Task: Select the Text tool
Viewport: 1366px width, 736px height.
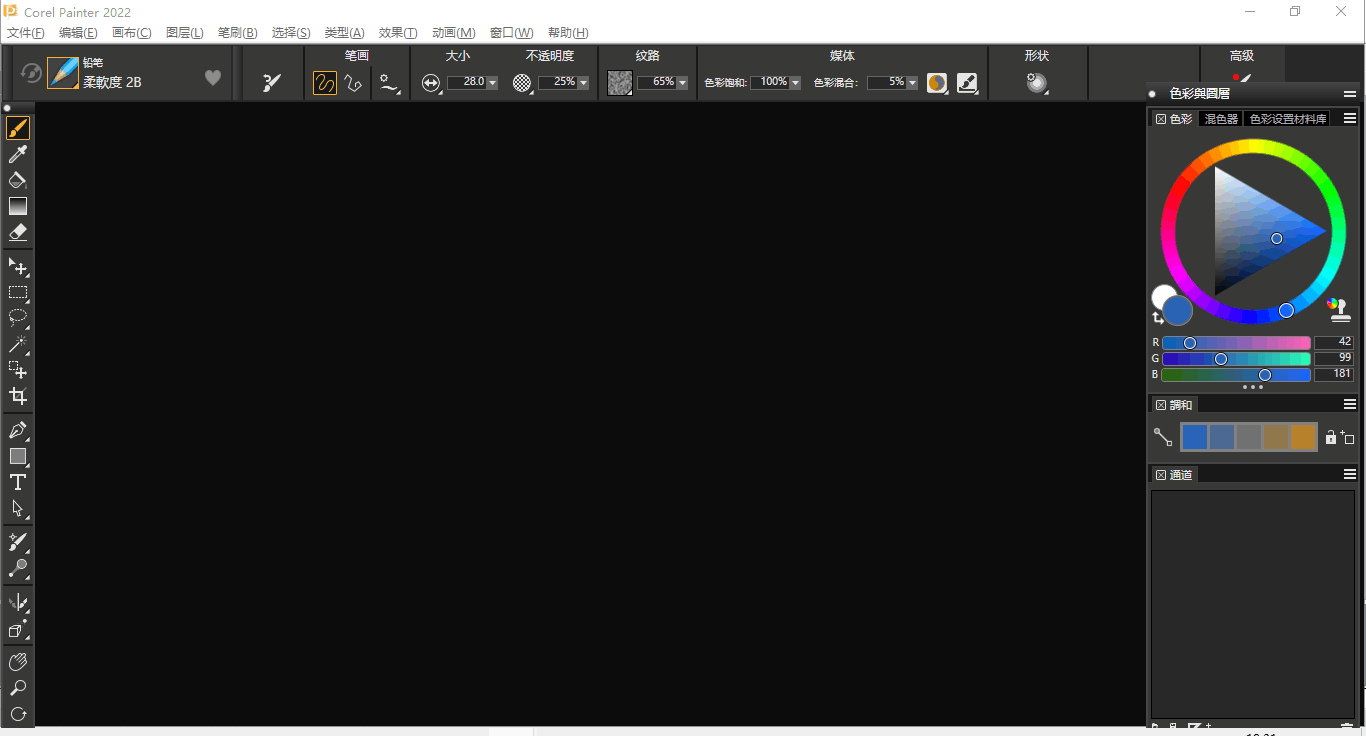Action: 18,482
